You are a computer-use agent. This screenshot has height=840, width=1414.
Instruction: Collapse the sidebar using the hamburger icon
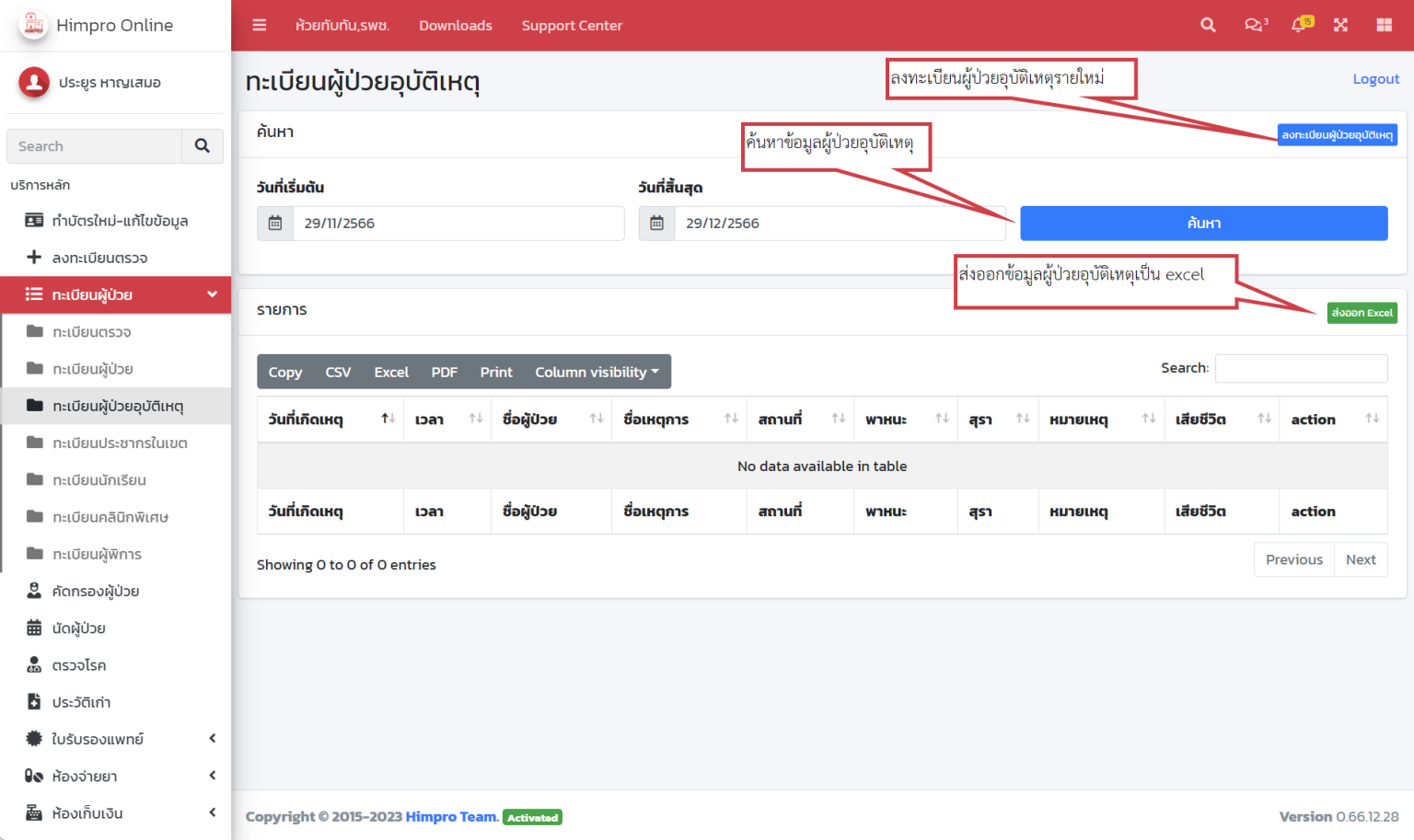pyautogui.click(x=259, y=25)
